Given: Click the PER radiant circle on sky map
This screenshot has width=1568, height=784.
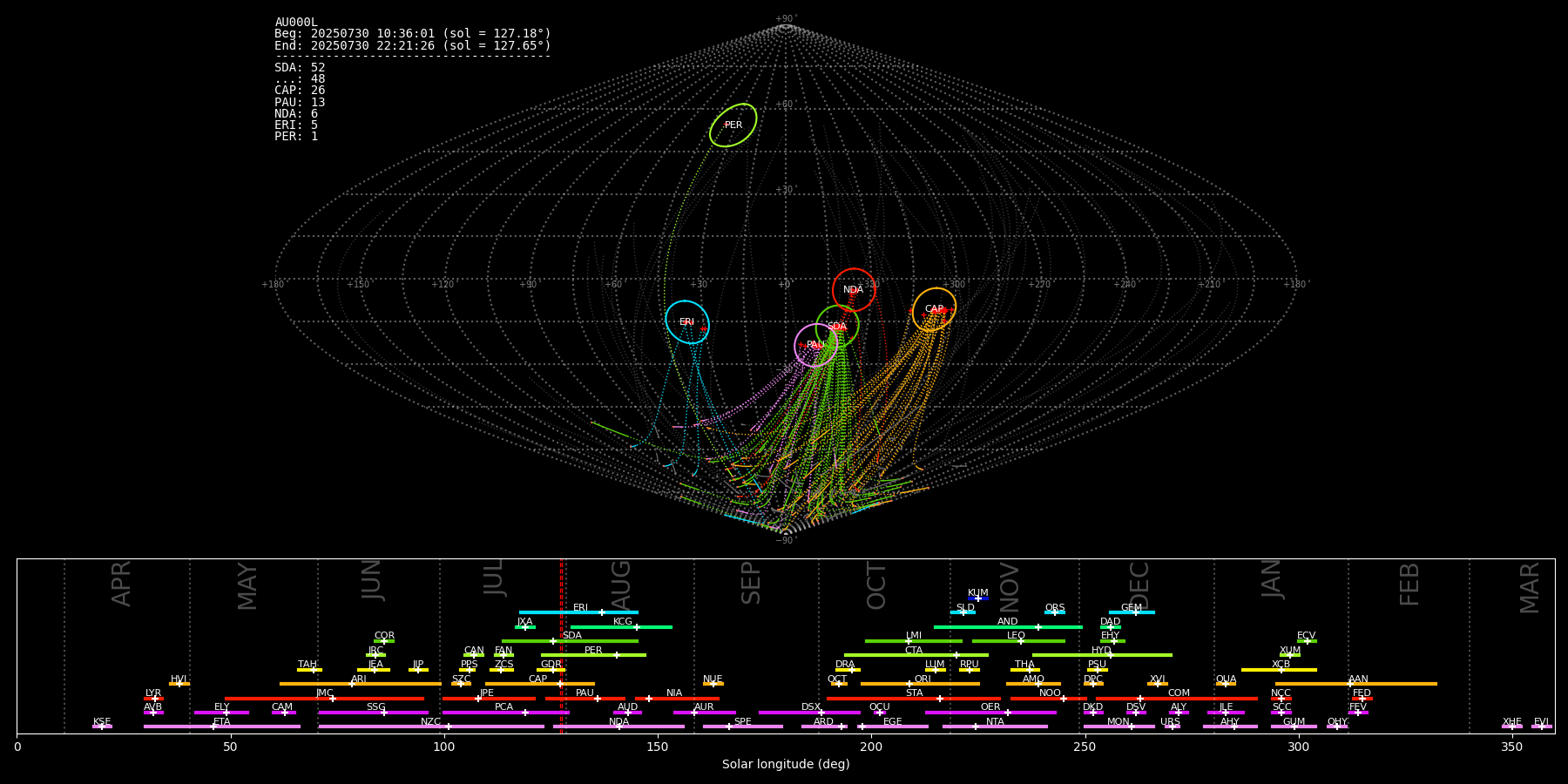Looking at the screenshot, I should click(x=733, y=125).
